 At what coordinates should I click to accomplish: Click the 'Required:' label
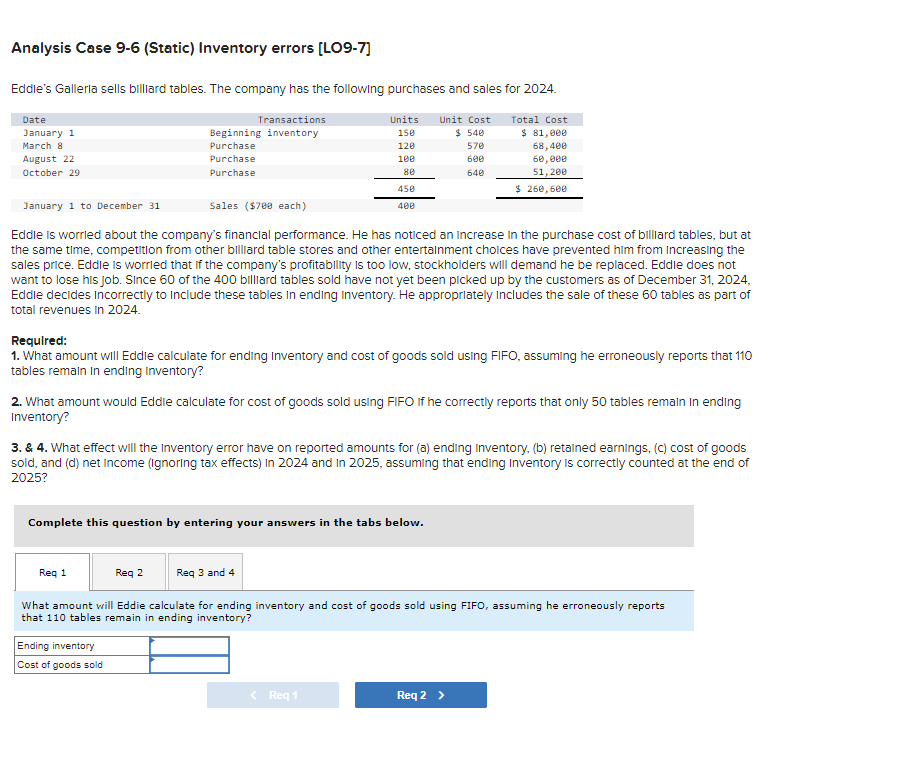tap(39, 341)
